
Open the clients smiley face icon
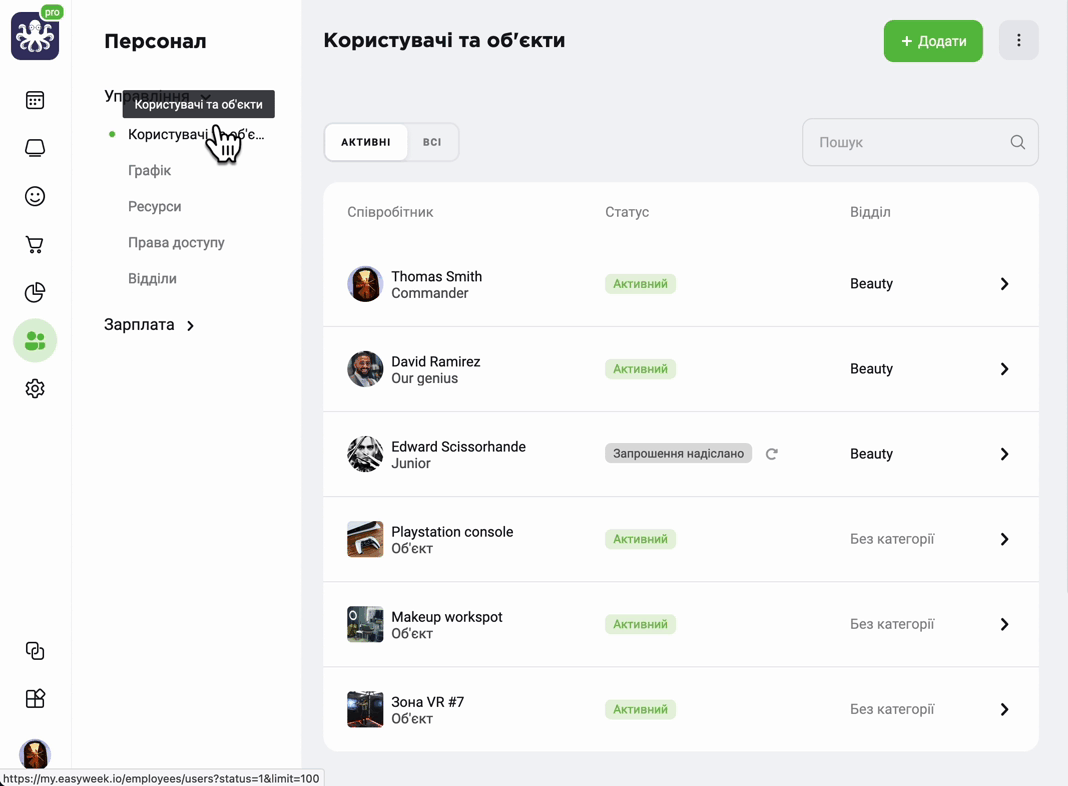coord(35,196)
